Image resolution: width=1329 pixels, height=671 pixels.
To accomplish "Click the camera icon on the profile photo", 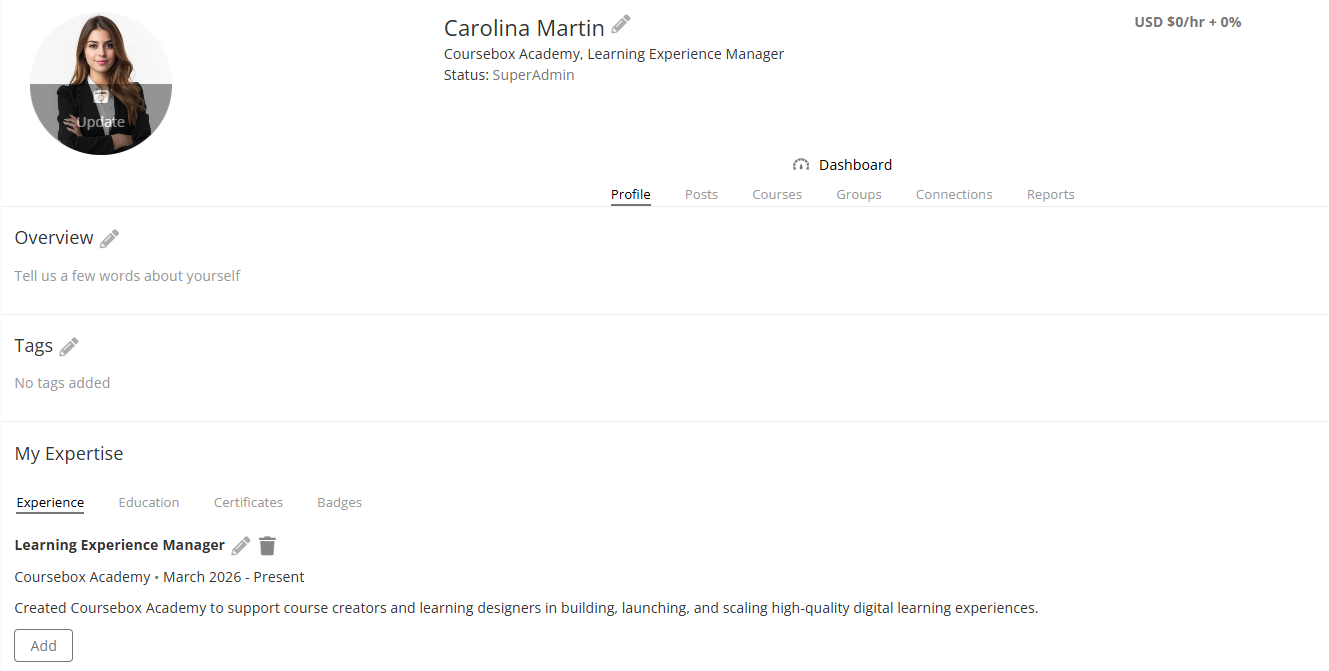I will click(x=101, y=97).
